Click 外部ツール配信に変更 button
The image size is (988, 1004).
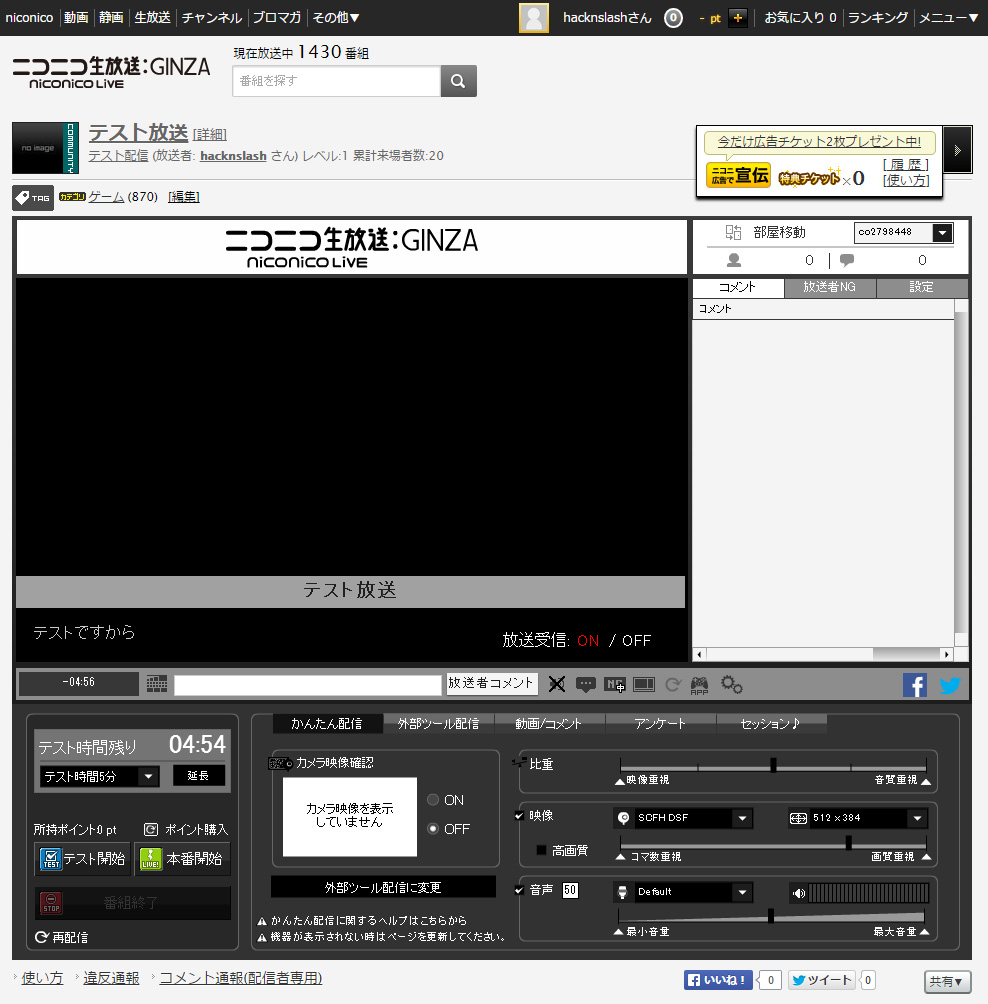pos(383,887)
